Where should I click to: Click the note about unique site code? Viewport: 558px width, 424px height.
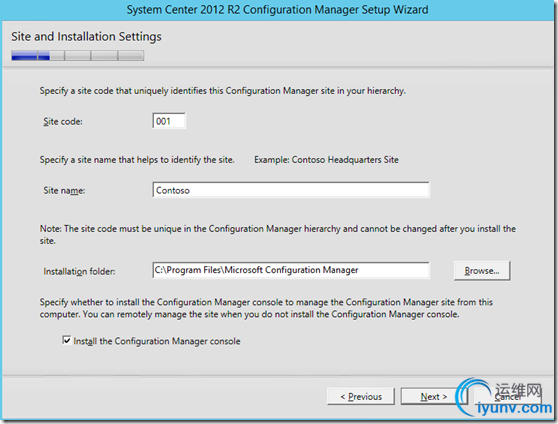(x=278, y=235)
